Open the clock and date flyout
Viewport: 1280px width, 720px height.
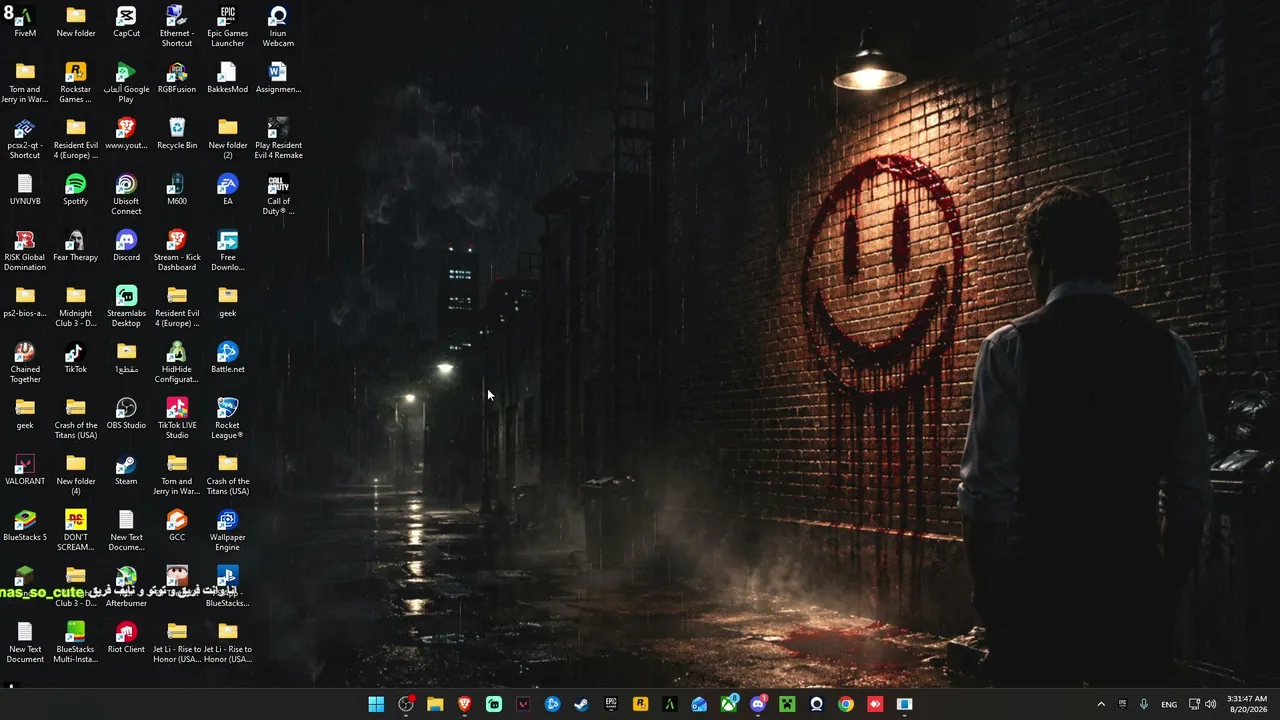[1247, 704]
